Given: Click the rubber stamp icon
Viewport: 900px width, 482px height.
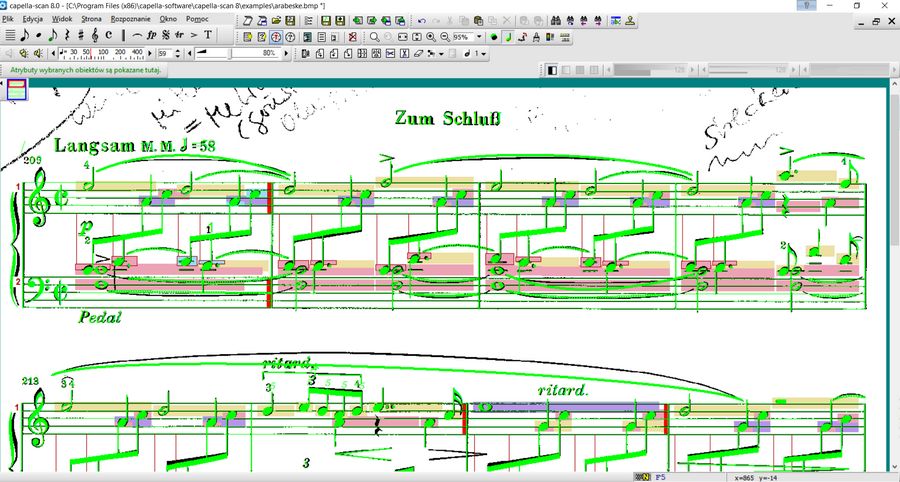Looking at the screenshot, I should point(630,21).
